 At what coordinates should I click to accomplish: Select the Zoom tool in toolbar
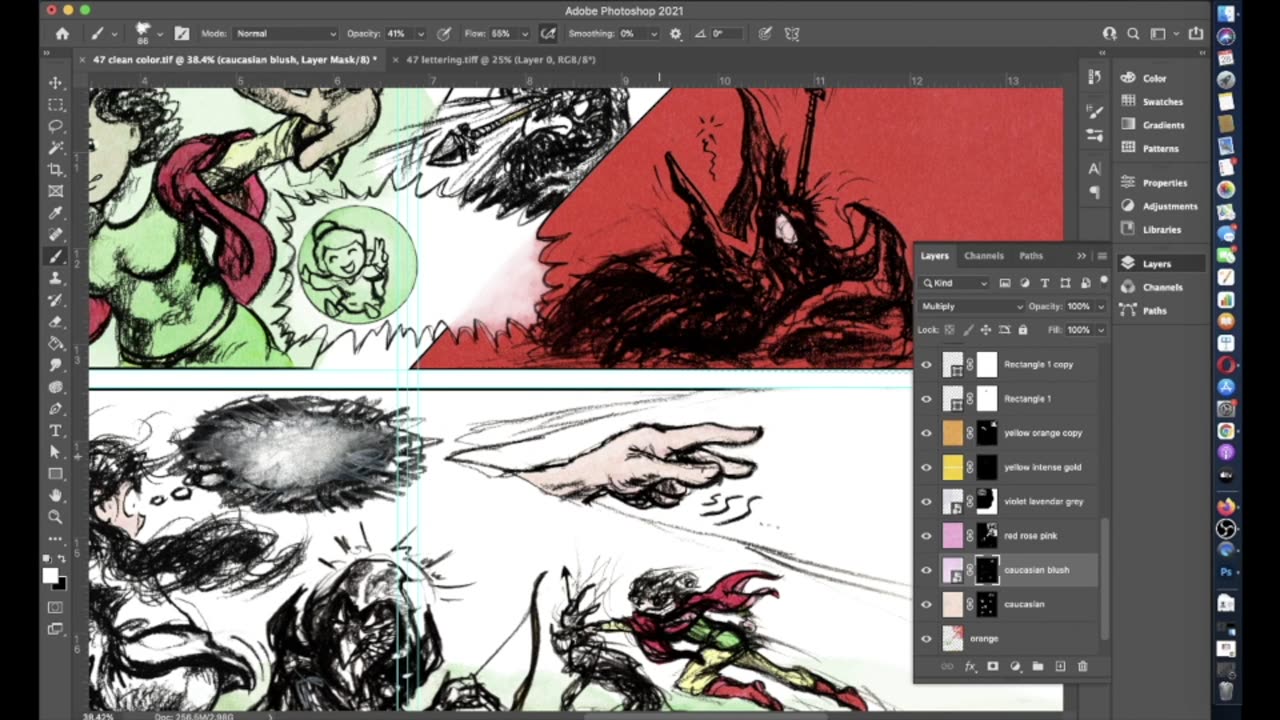tap(56, 516)
